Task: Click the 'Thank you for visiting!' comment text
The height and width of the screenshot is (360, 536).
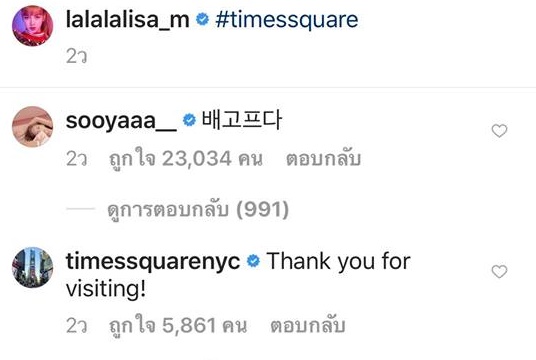Action: [x=238, y=275]
